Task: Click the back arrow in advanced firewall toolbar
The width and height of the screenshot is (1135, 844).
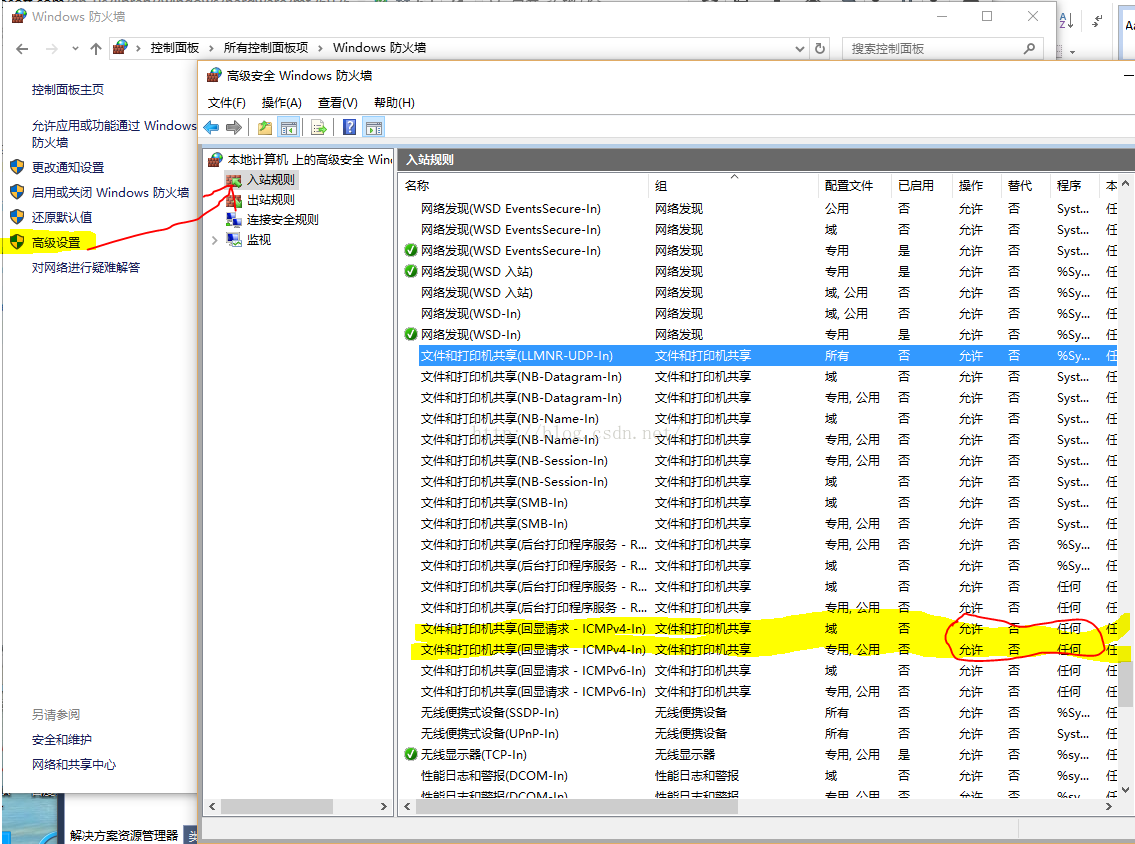Action: (x=211, y=128)
